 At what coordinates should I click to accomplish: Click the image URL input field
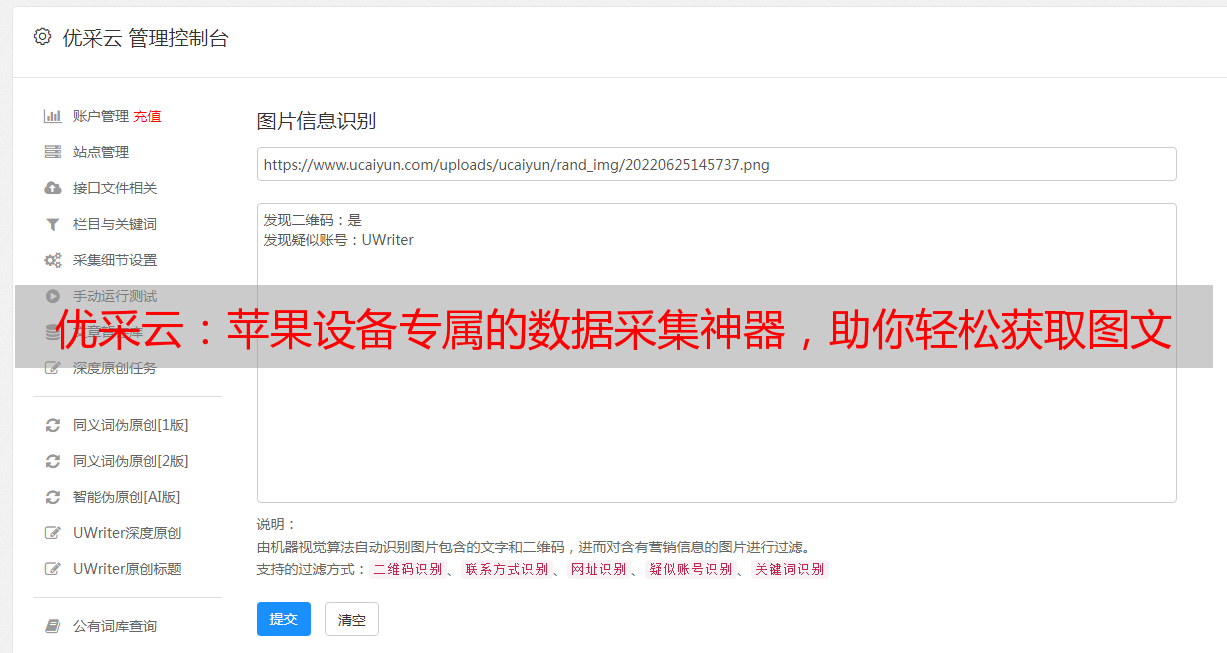(716, 164)
